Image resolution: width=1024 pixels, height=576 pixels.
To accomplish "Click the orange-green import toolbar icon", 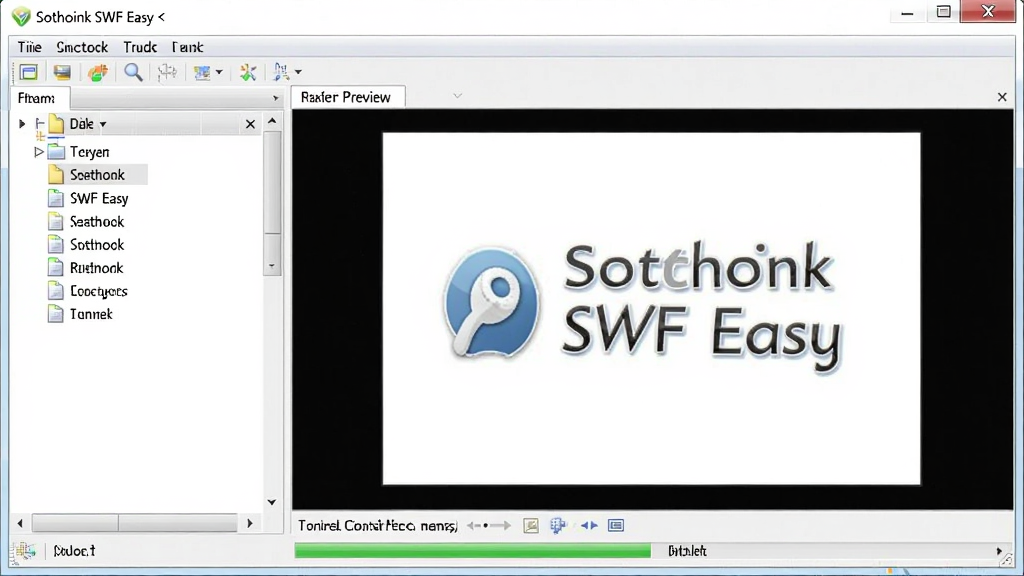I will (x=98, y=72).
